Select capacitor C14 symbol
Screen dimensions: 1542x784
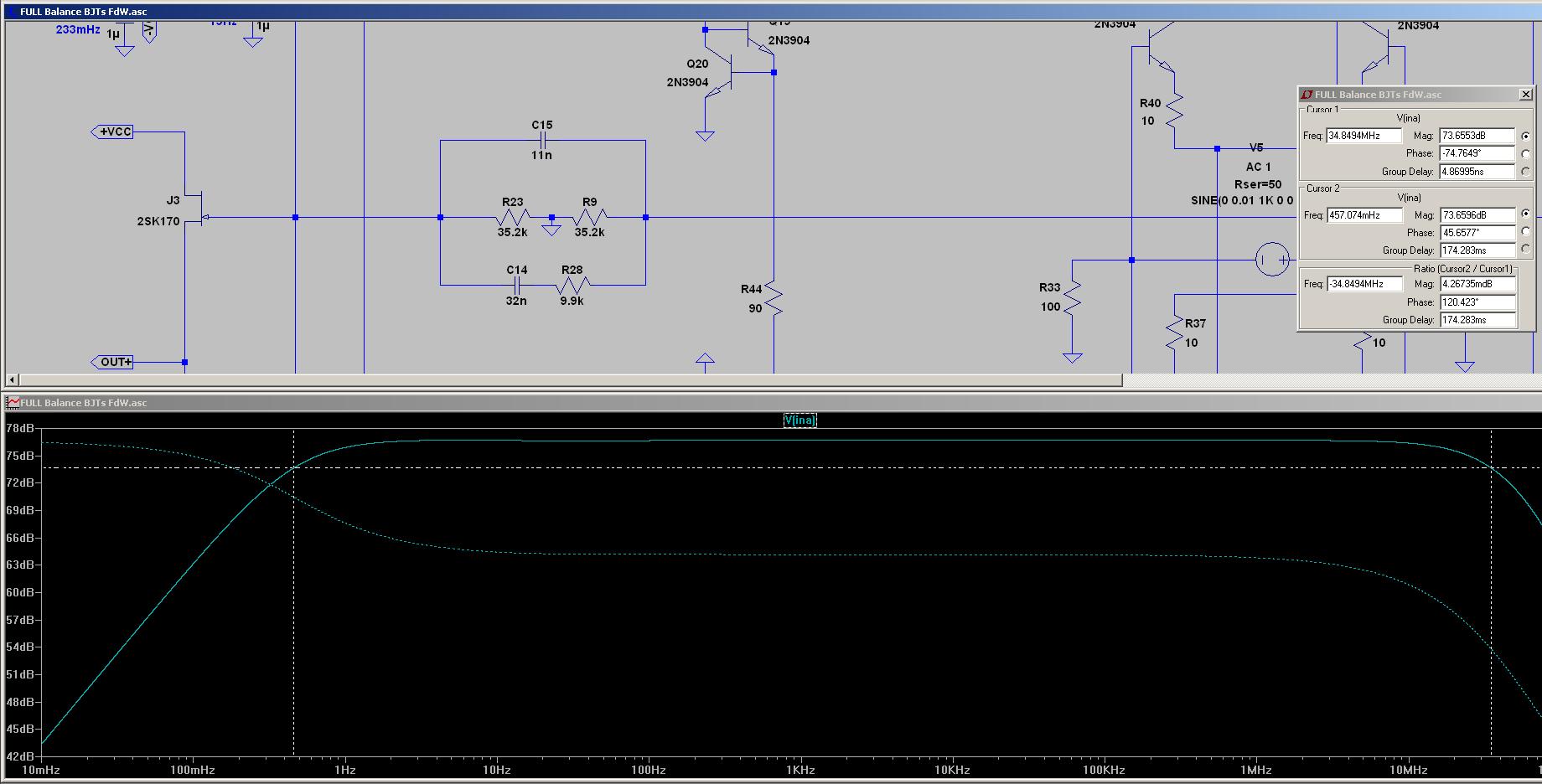[517, 285]
